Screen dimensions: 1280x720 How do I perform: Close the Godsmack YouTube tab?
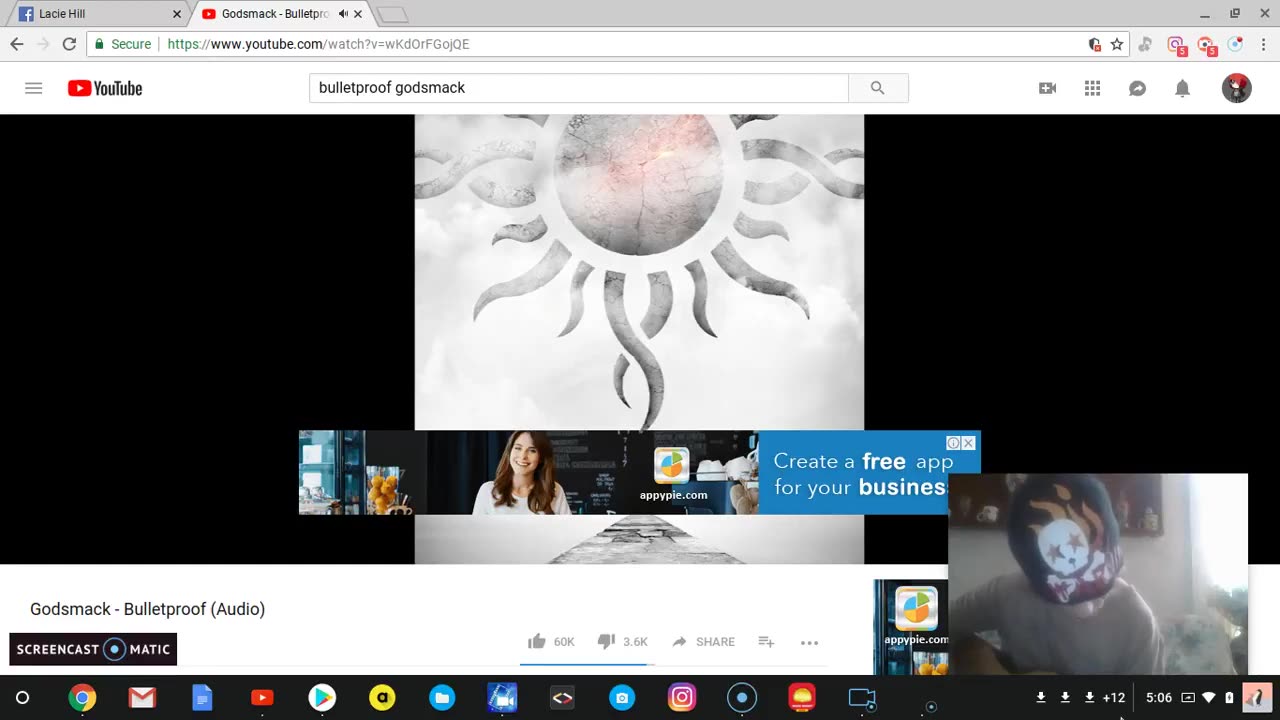(358, 14)
